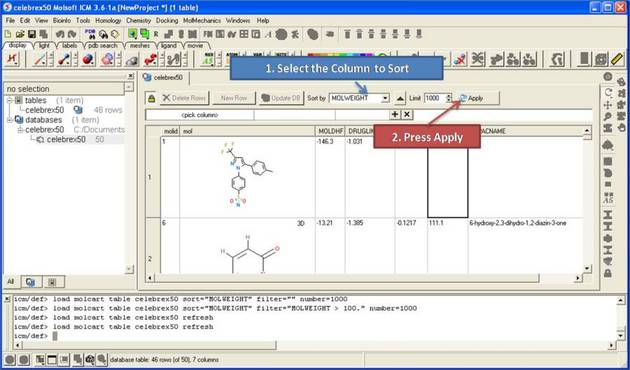
Task: Click the plus add filter button
Action: click(x=395, y=114)
